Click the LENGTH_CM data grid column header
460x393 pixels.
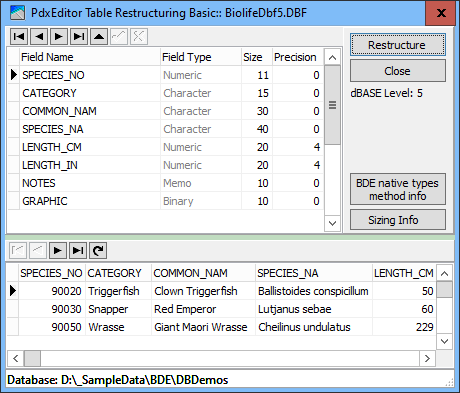[x=404, y=273]
